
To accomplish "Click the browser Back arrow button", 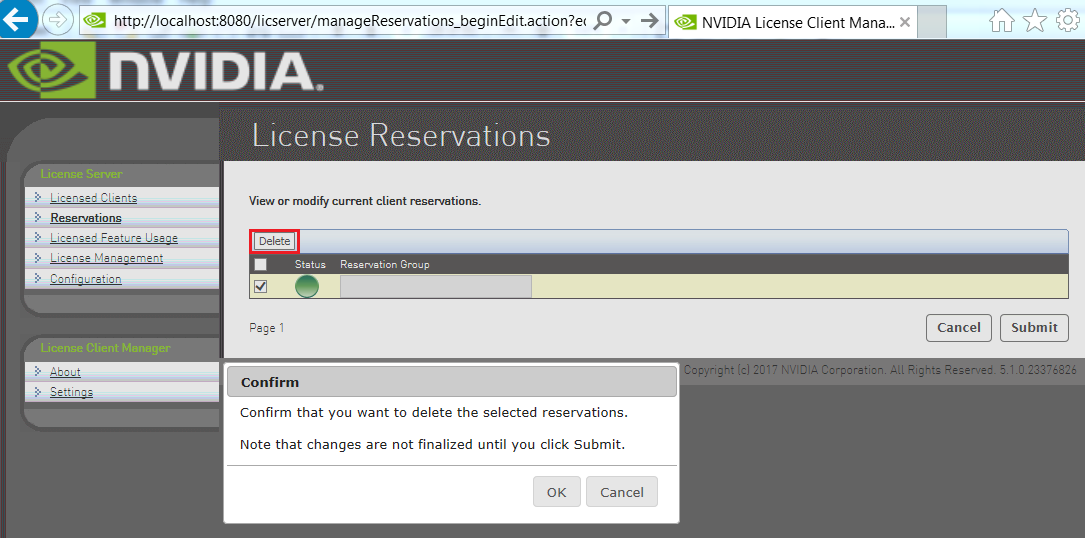I will pyautogui.click(x=18, y=18).
